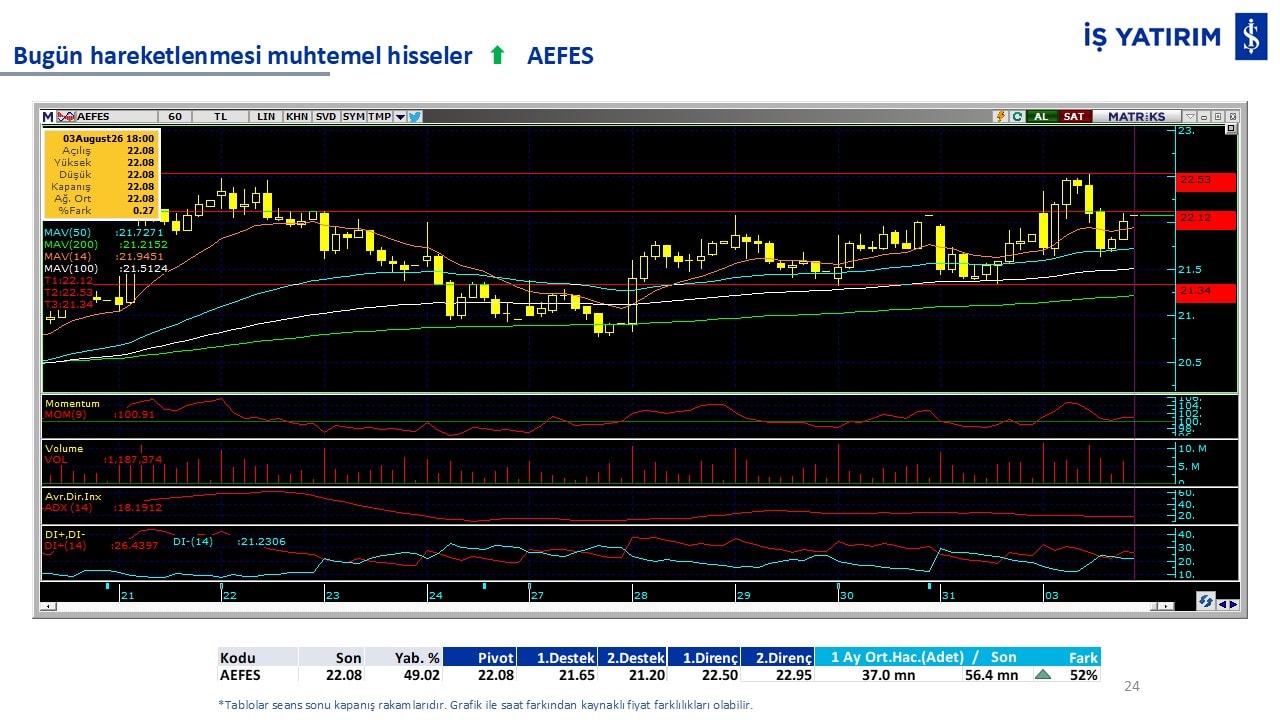Toggle the LIN scale button
Screen dimensions: 1280x720
266,116
